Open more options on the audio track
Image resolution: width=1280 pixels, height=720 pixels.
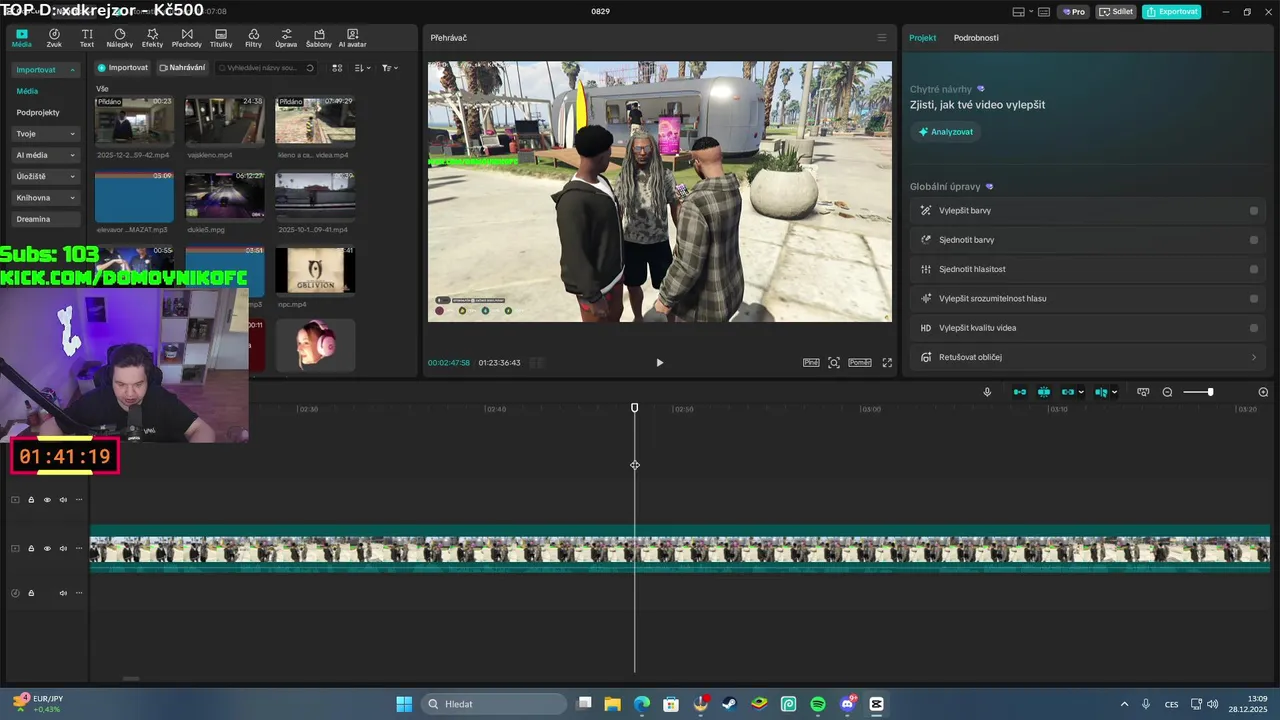(x=79, y=593)
